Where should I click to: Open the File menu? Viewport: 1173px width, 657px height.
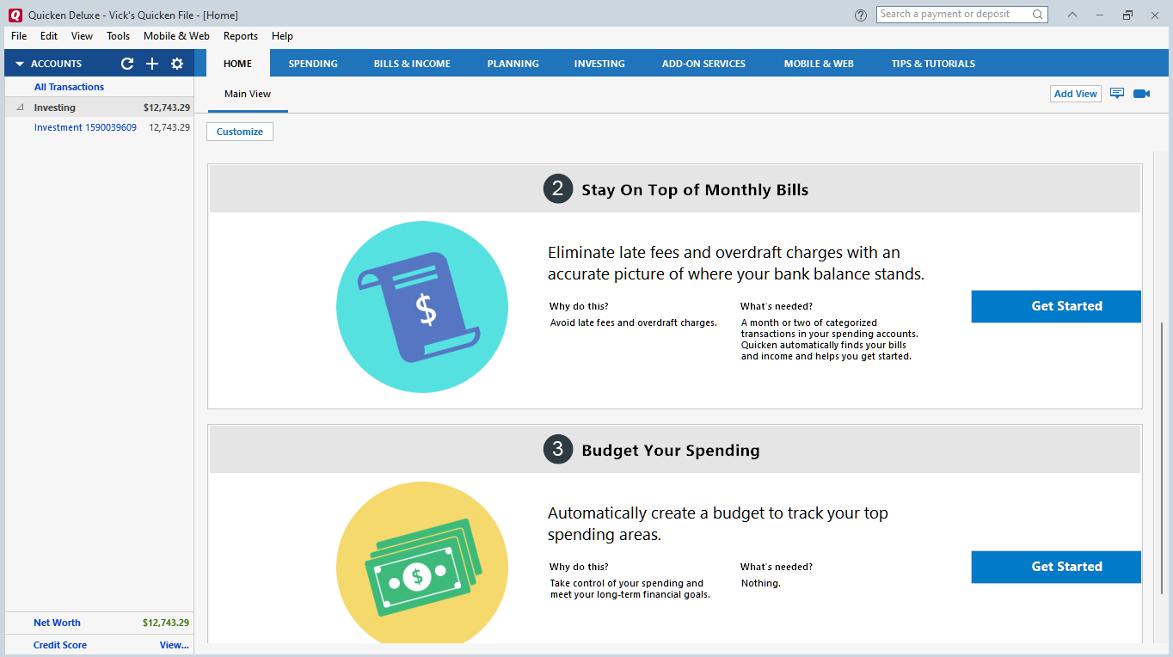(19, 36)
